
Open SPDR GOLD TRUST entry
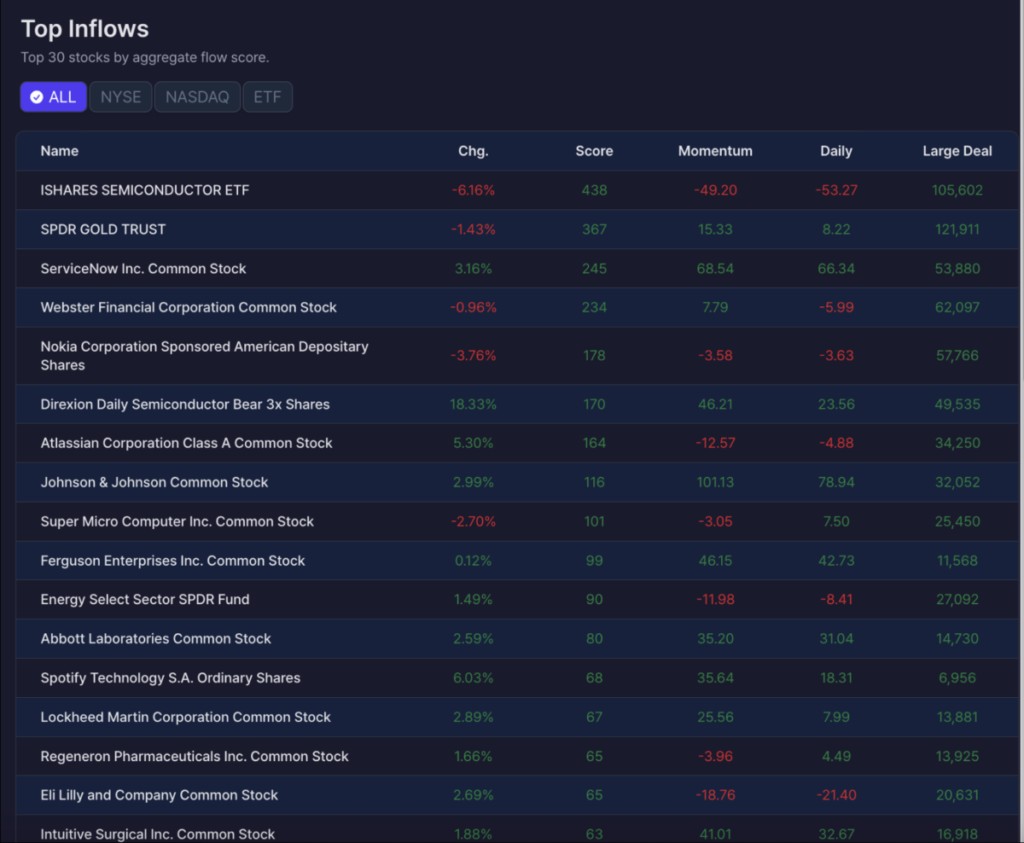click(517, 229)
